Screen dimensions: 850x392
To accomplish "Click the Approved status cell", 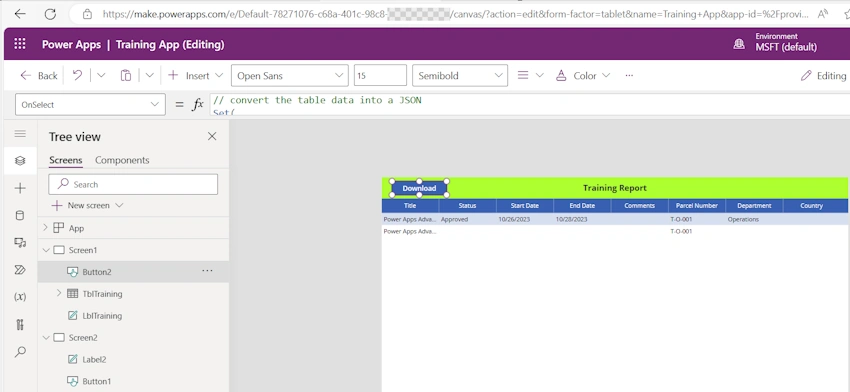I will pos(454,220).
